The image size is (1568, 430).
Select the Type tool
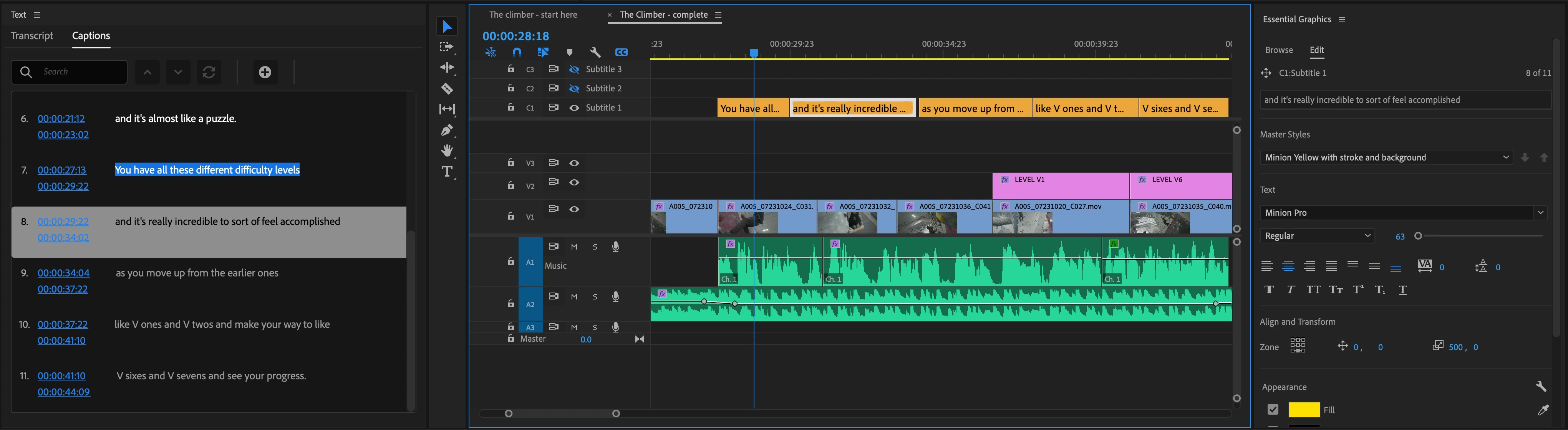coord(447,172)
